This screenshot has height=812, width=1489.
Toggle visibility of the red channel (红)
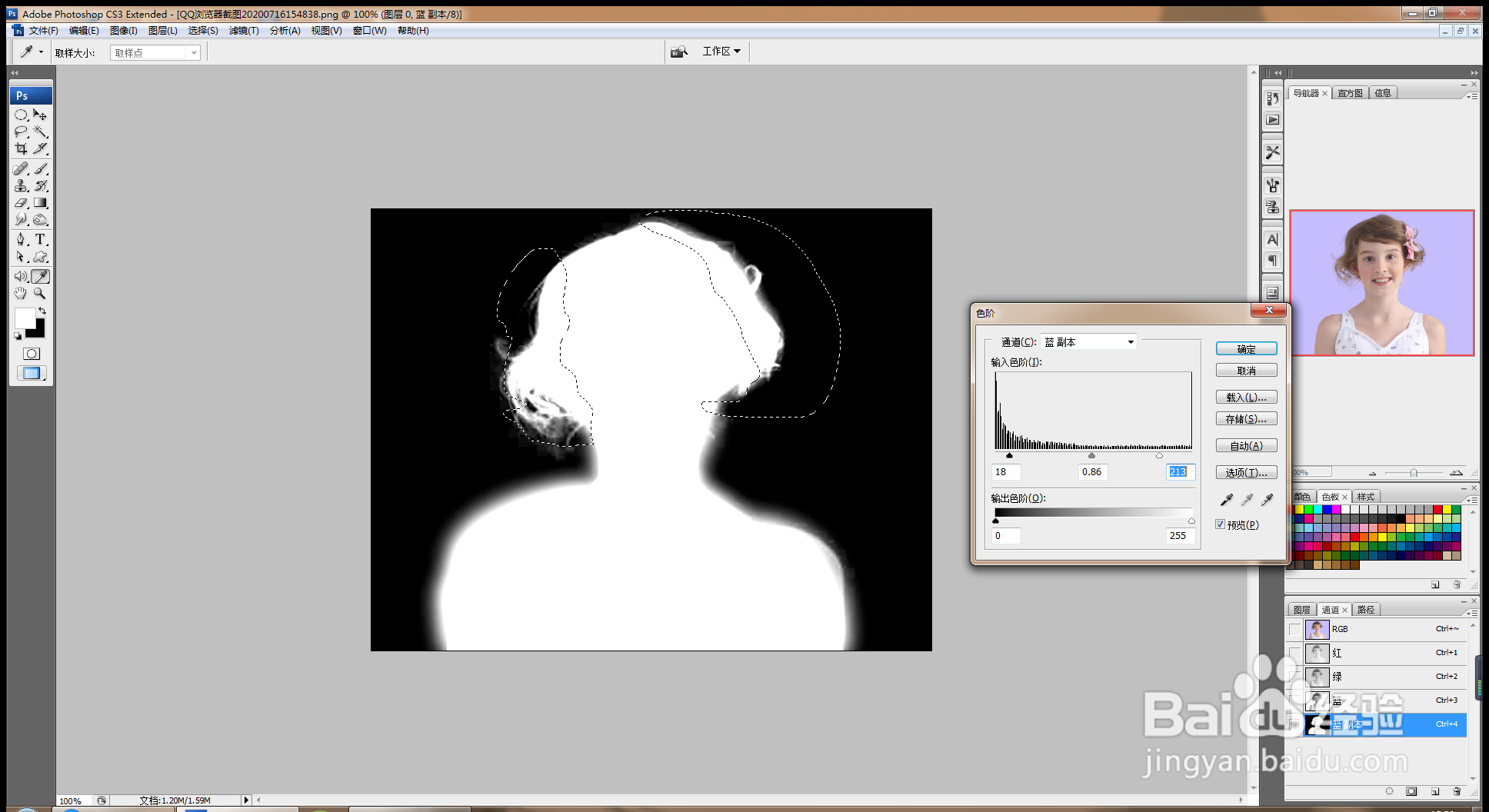(1295, 654)
